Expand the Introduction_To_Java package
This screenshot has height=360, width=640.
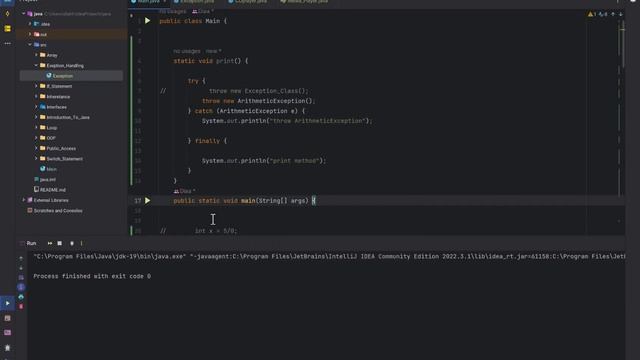[x=36, y=117]
